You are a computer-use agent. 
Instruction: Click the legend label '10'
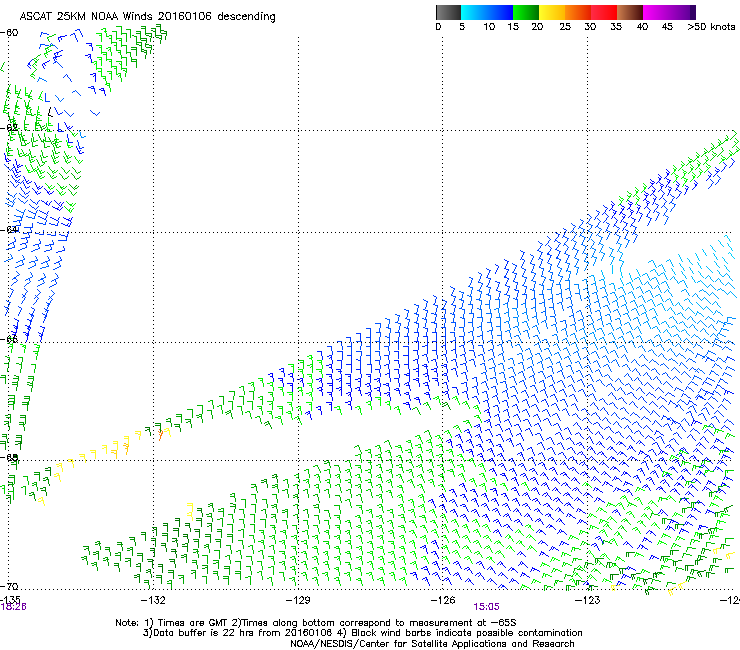(x=489, y=27)
